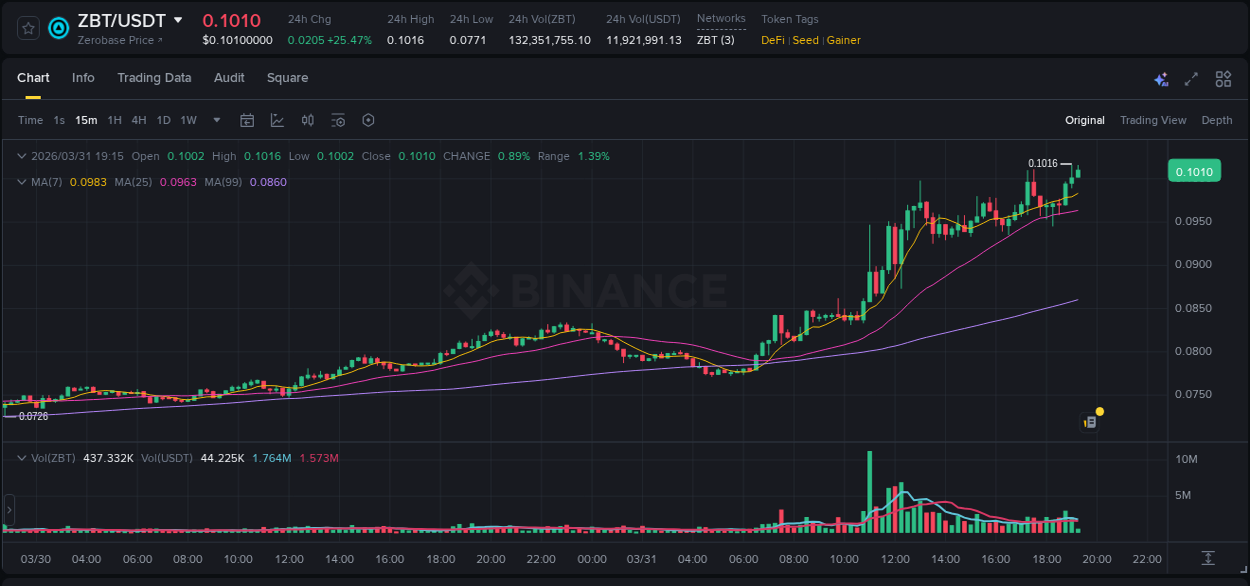Select the 1D time interval
This screenshot has width=1250, height=586.
(163, 120)
